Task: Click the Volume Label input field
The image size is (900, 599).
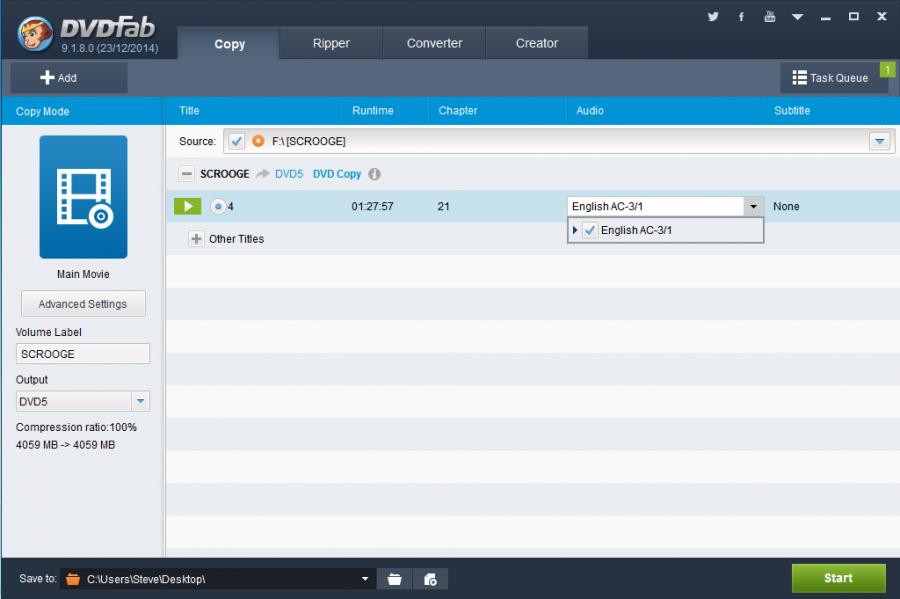Action: pos(83,354)
